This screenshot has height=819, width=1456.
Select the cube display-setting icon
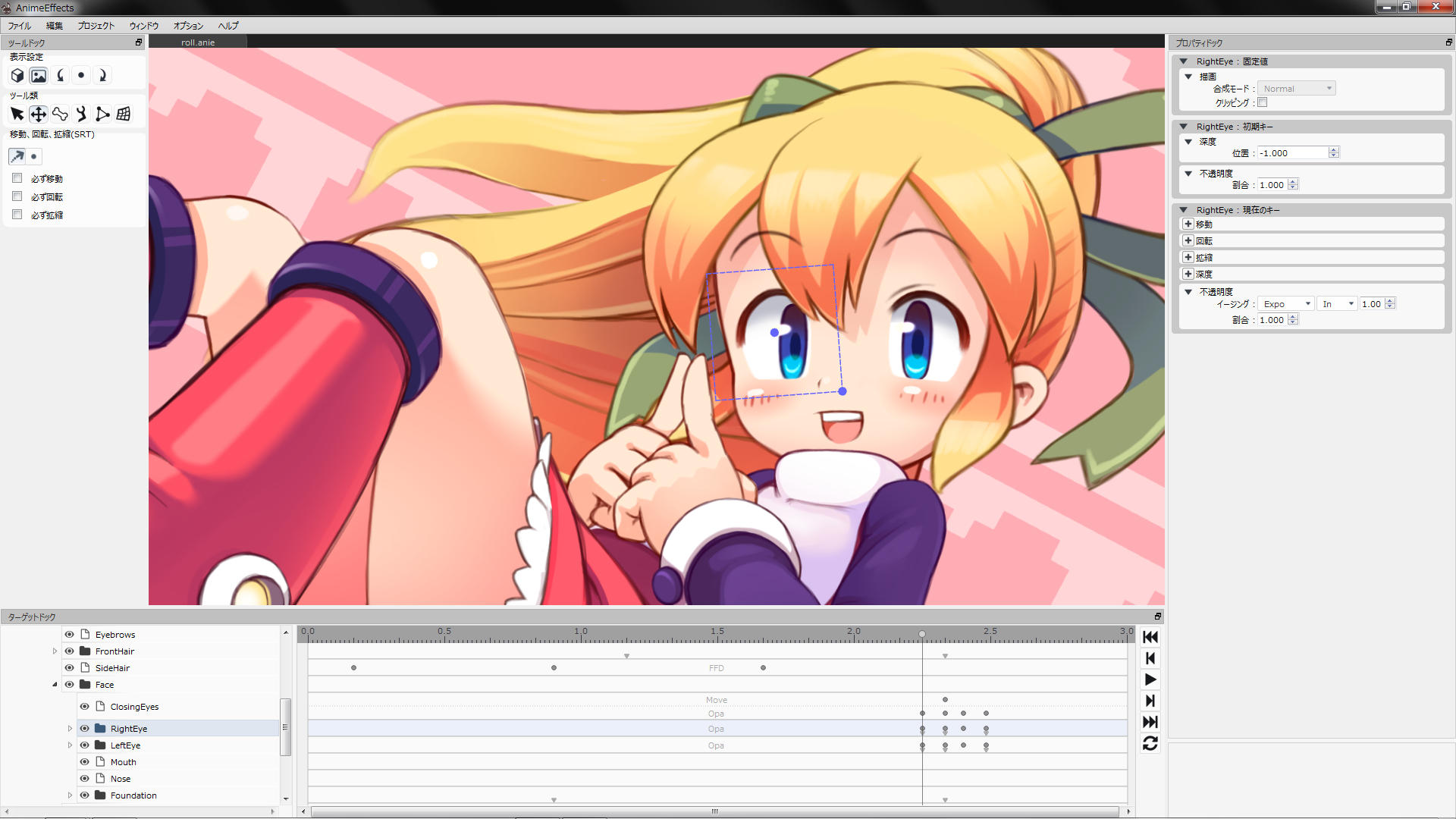tap(17, 75)
